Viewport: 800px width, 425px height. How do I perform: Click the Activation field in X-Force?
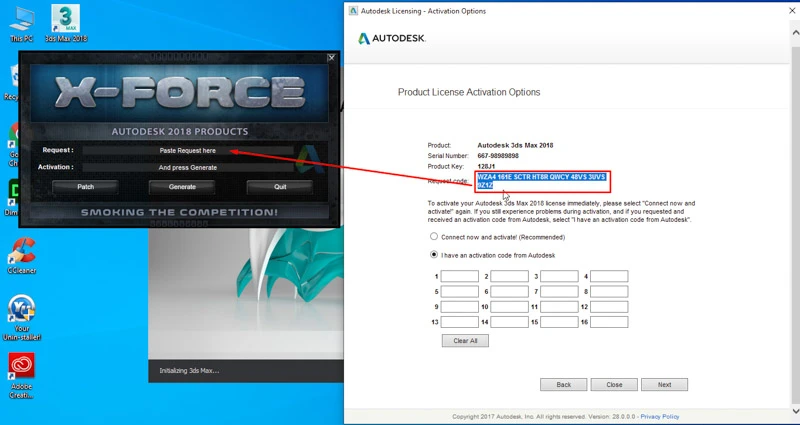188,167
